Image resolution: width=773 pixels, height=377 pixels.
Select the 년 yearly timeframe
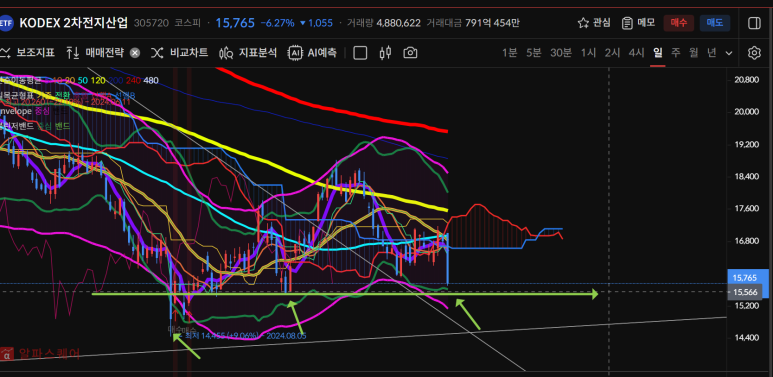pyautogui.click(x=711, y=53)
